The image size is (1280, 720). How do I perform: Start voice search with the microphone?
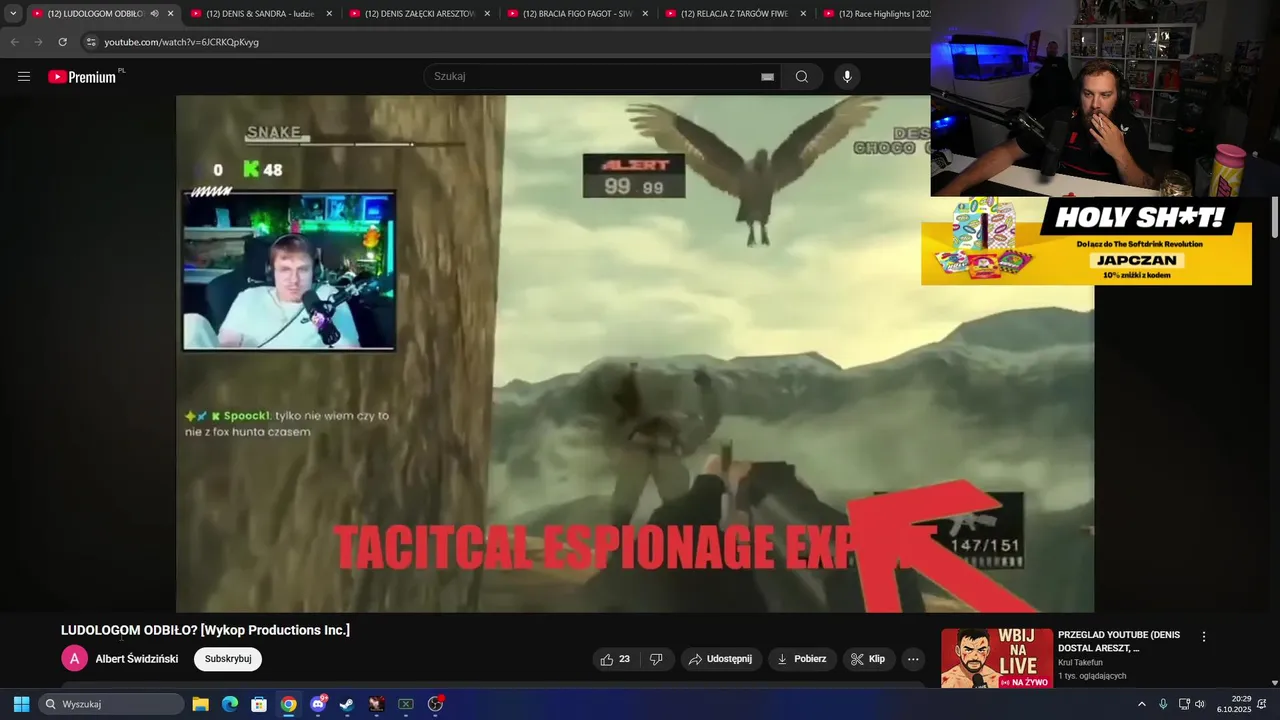847,76
